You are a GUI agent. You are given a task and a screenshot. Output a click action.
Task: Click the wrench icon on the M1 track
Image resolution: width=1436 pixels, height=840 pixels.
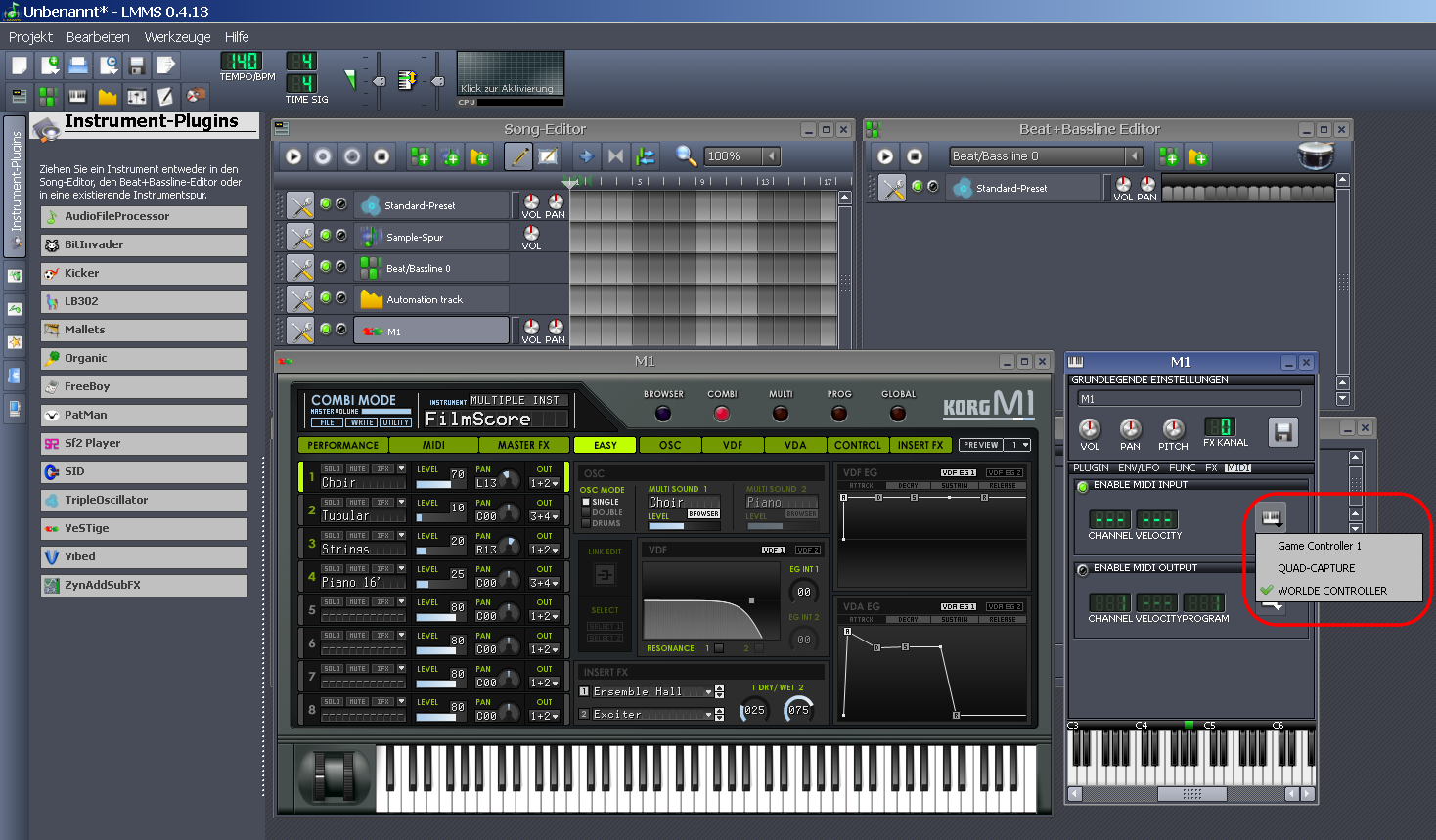pos(300,330)
